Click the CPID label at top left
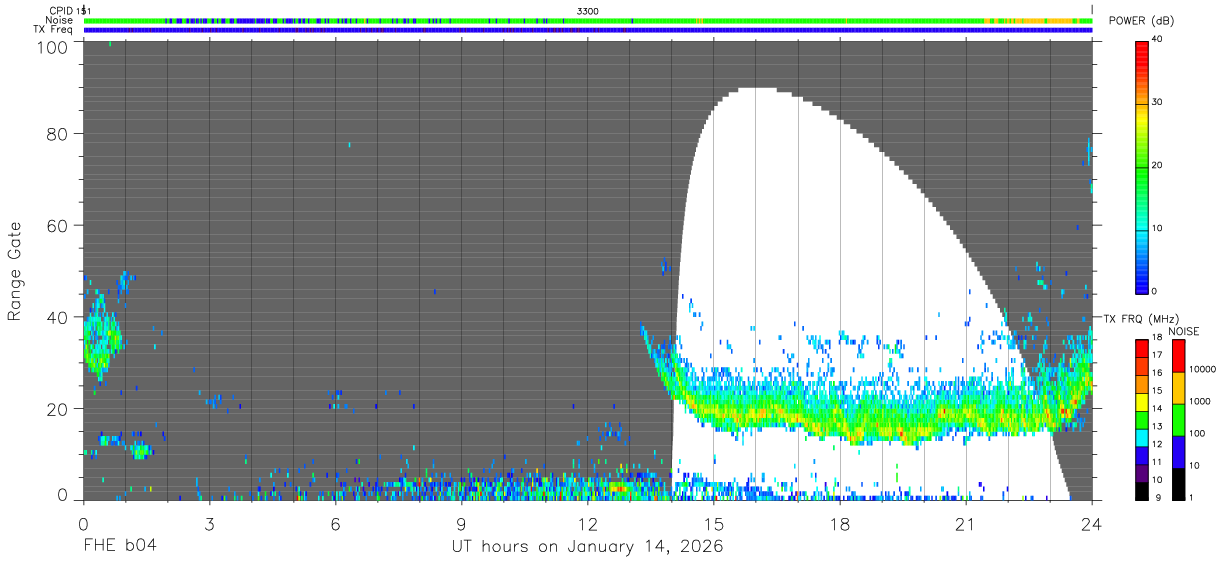Viewport: 1228px width, 567px height. [x=59, y=11]
